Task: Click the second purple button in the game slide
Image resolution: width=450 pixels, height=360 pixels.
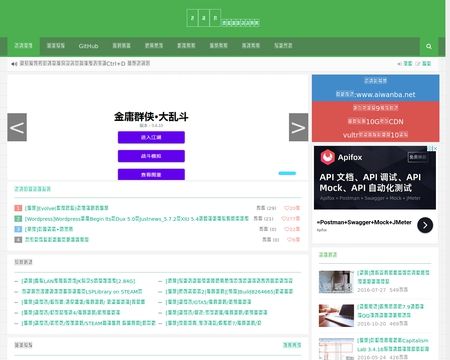Action: click(151, 156)
